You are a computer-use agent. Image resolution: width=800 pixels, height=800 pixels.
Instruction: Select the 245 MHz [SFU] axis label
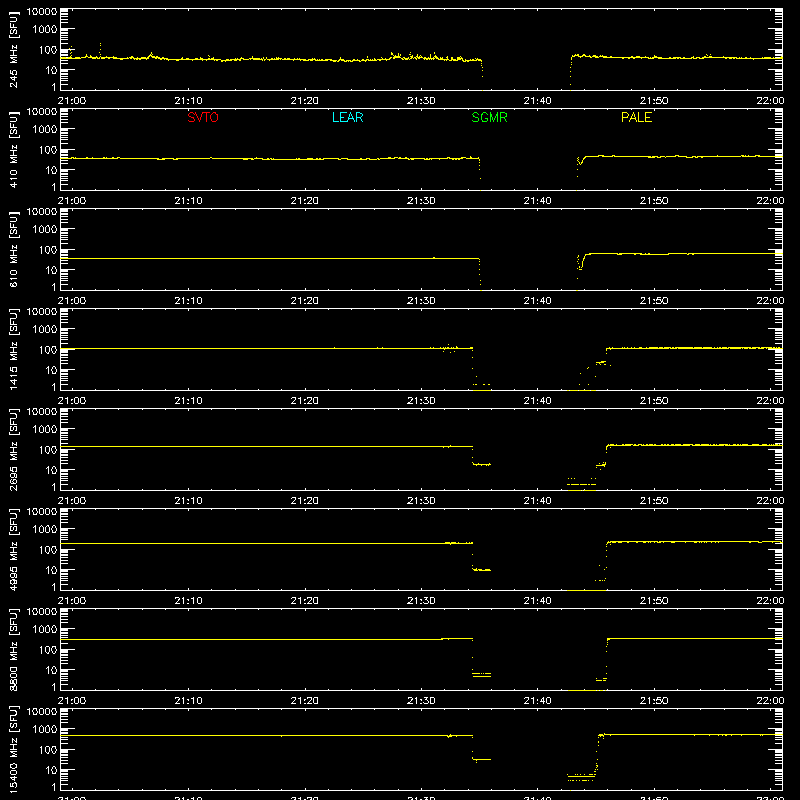coord(14,49)
